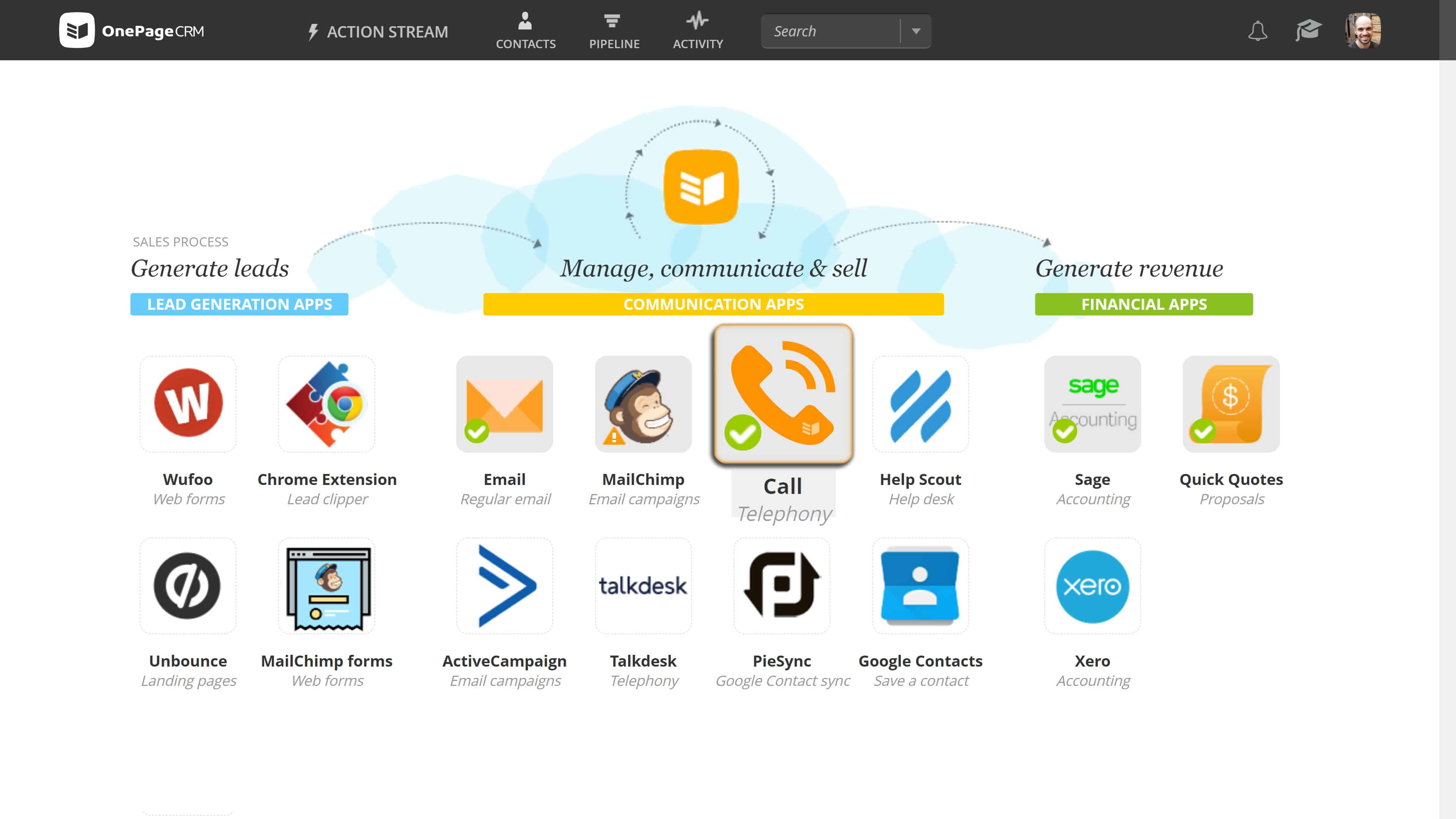The width and height of the screenshot is (1456, 819).
Task: Open the Sage accounting app icon
Action: coord(1092,403)
